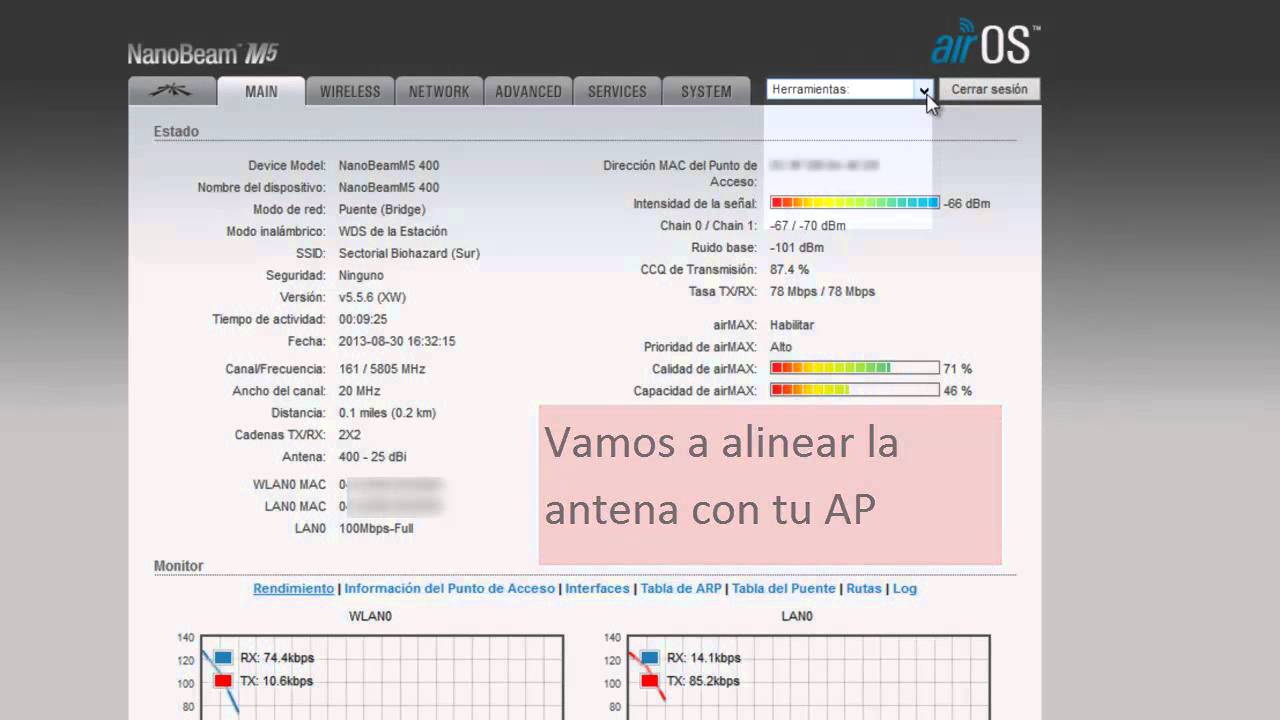Viewport: 1280px width, 720px height.
Task: Select the security value Ninguno
Action: 361,275
